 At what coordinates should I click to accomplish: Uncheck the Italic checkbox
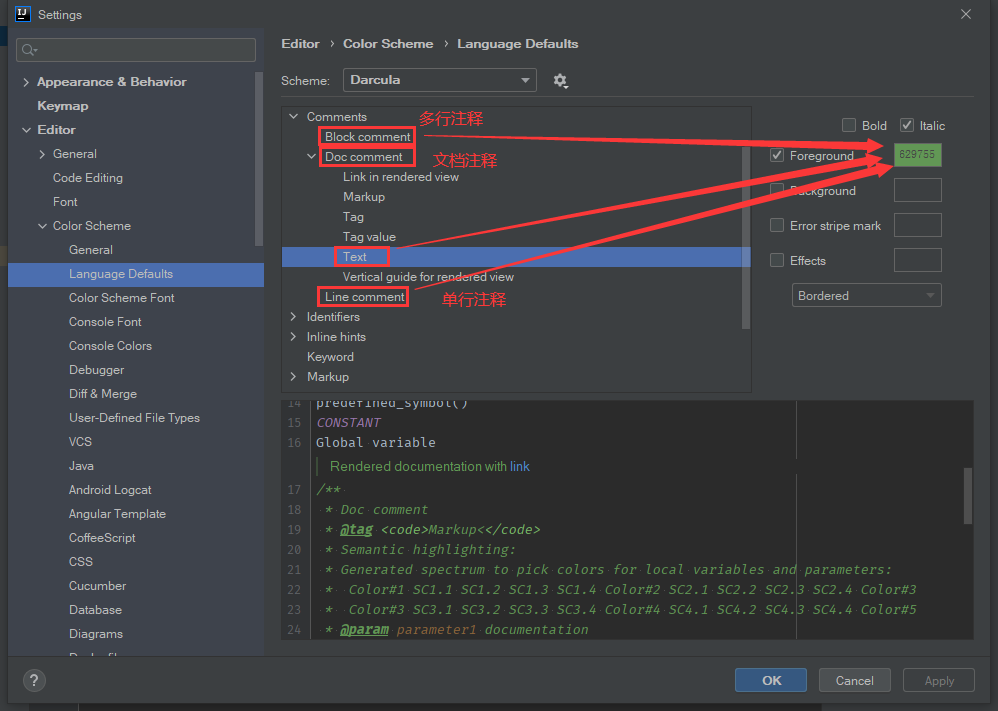907,125
